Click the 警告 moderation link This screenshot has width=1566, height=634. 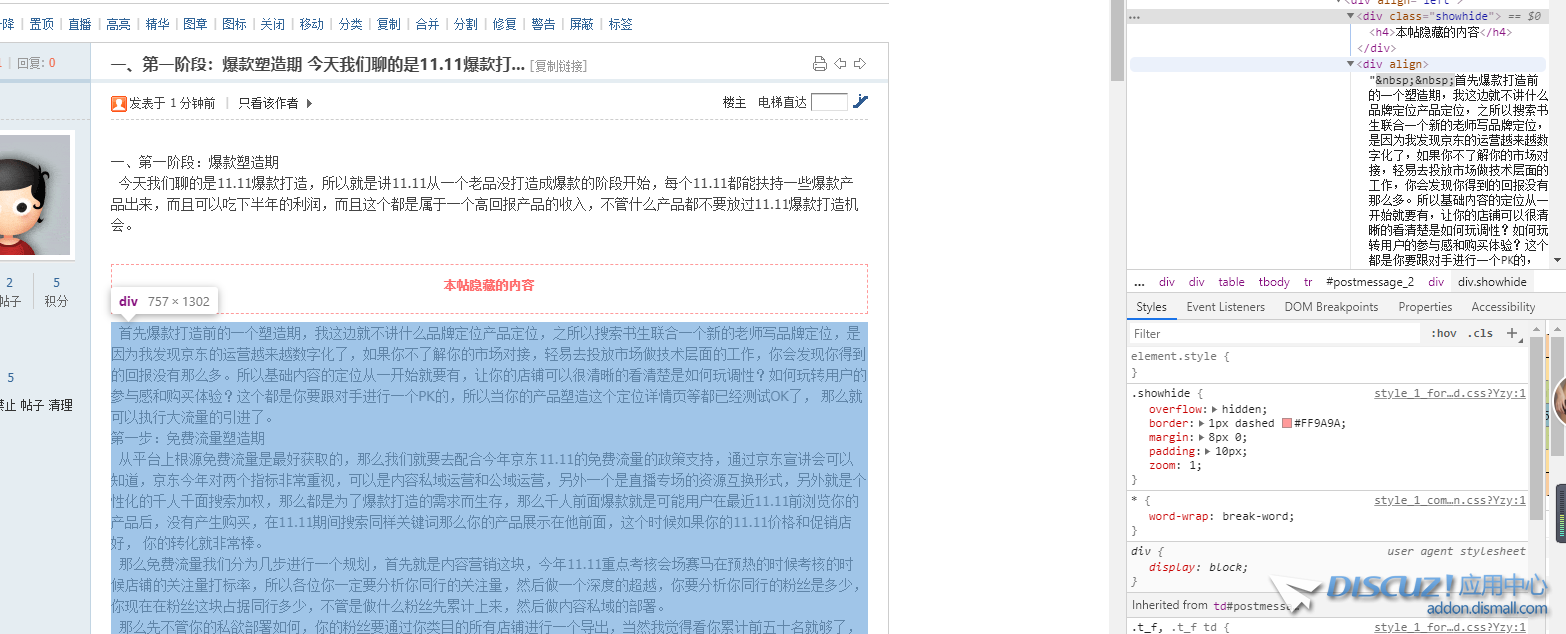(x=543, y=24)
